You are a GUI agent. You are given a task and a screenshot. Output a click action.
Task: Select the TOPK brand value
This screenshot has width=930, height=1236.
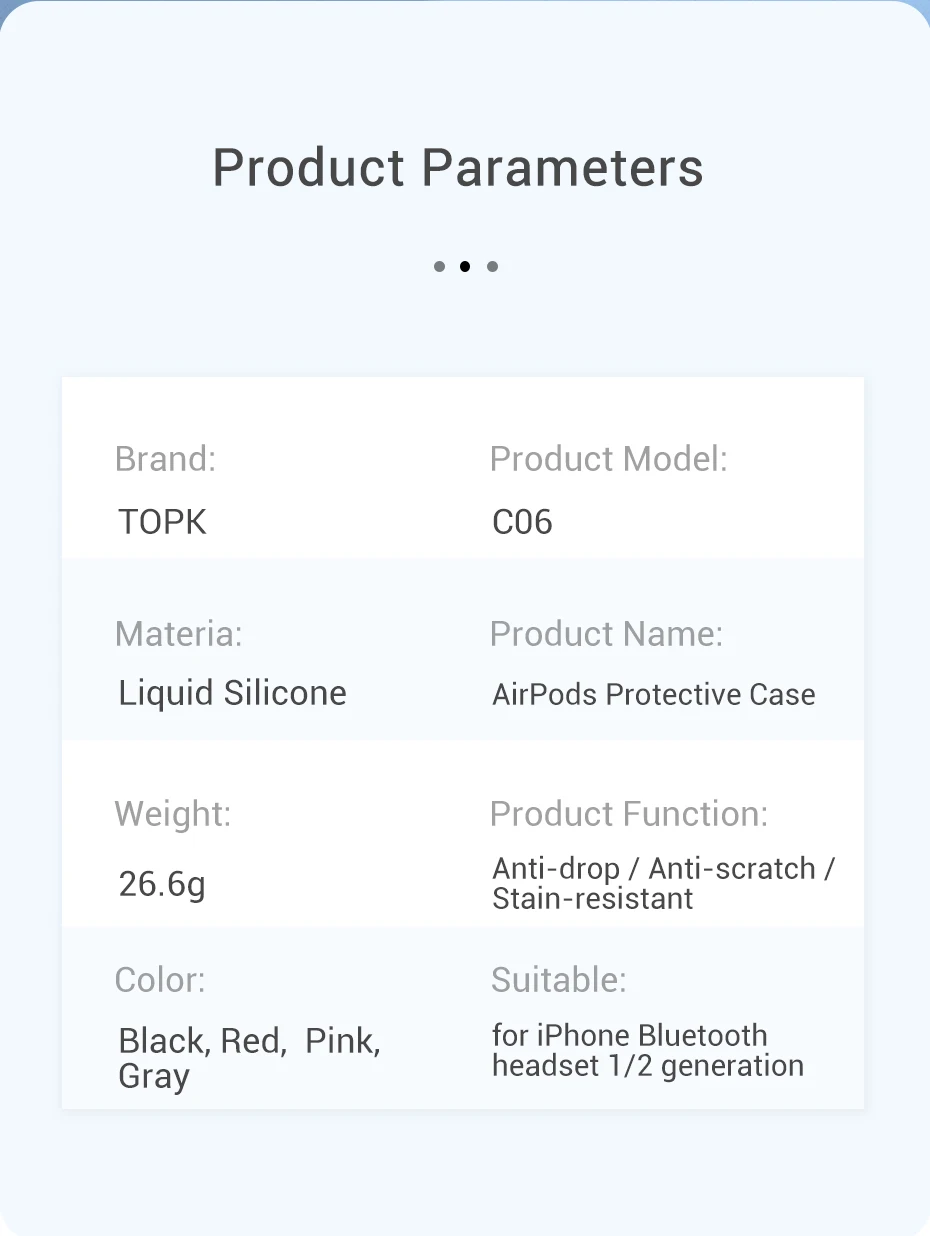click(x=163, y=522)
